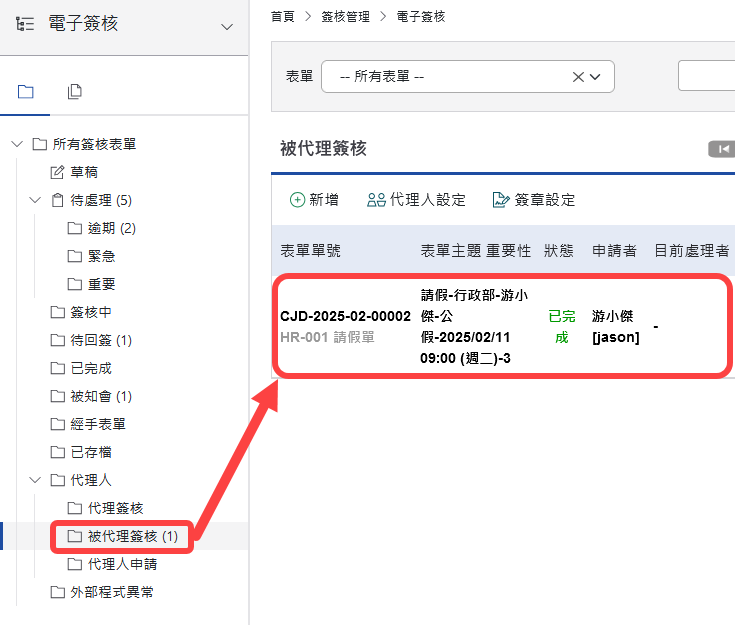Click the 狀態 column header

click(x=559, y=251)
